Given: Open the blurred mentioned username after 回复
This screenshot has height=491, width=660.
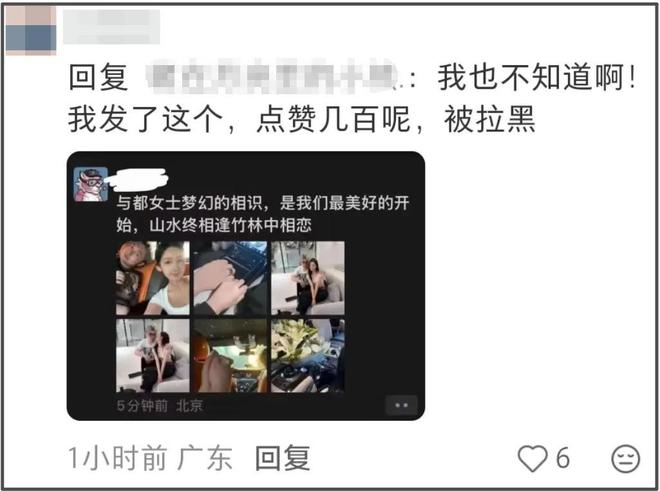Looking at the screenshot, I should pos(273,77).
